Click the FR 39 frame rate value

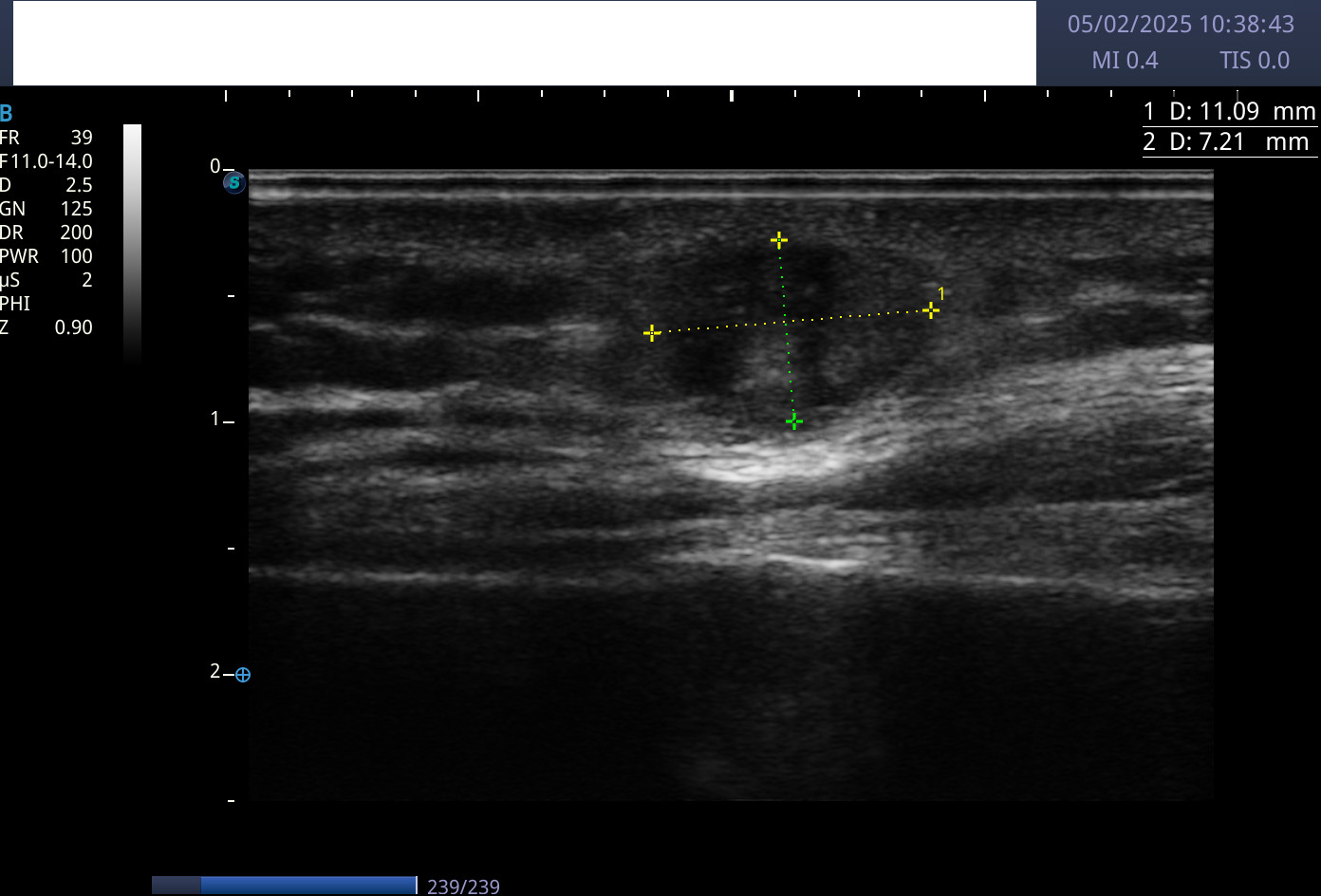[47, 138]
